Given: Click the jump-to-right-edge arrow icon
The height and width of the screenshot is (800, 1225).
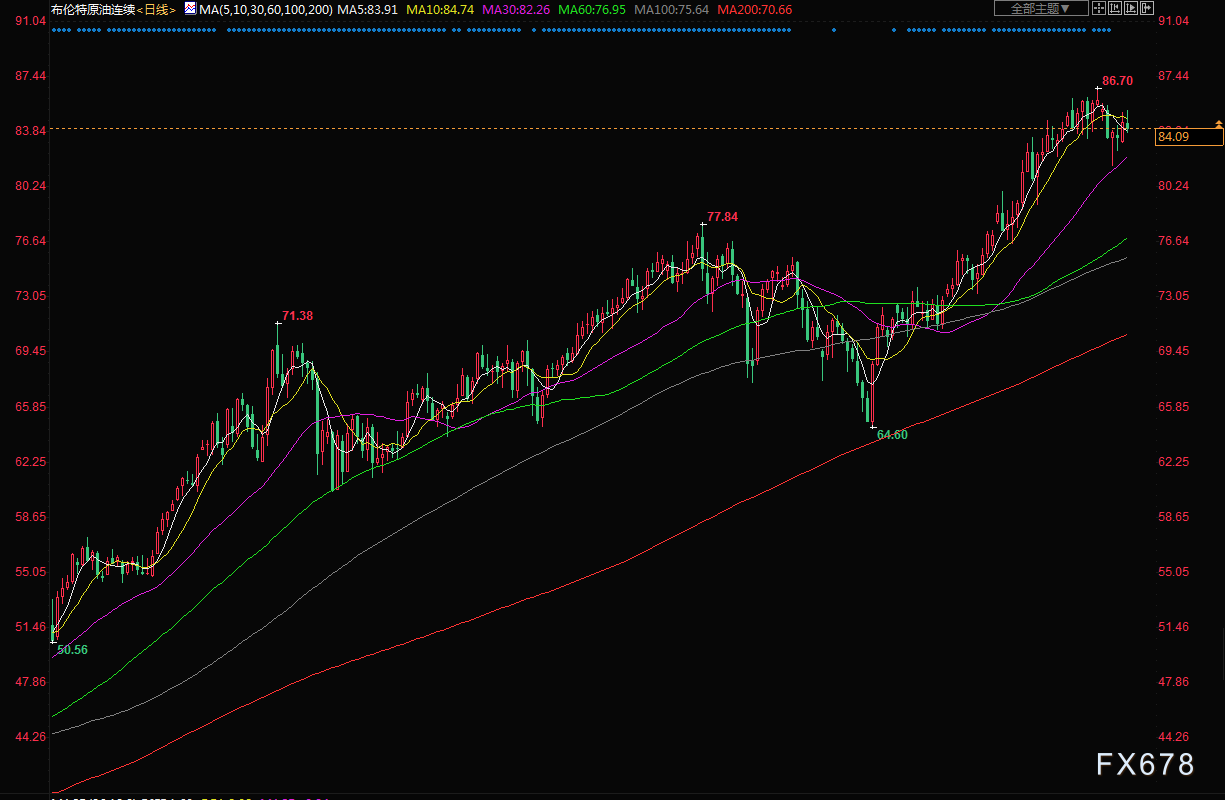Looking at the screenshot, I should [x=1147, y=8].
